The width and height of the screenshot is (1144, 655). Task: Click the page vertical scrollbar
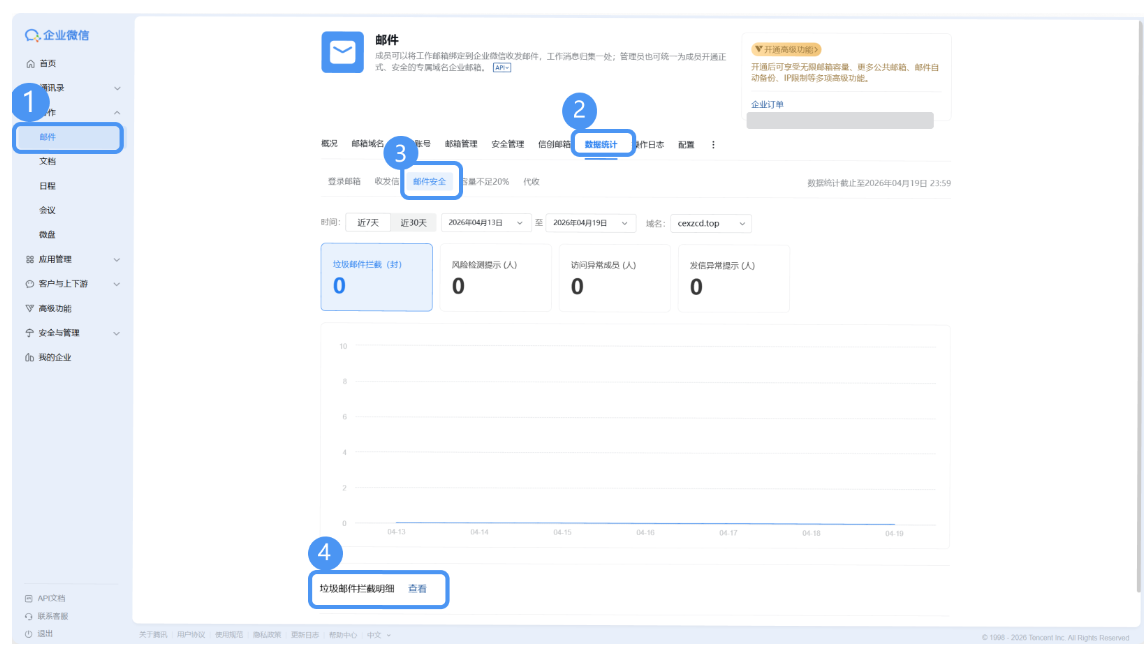[x=1139, y=306]
